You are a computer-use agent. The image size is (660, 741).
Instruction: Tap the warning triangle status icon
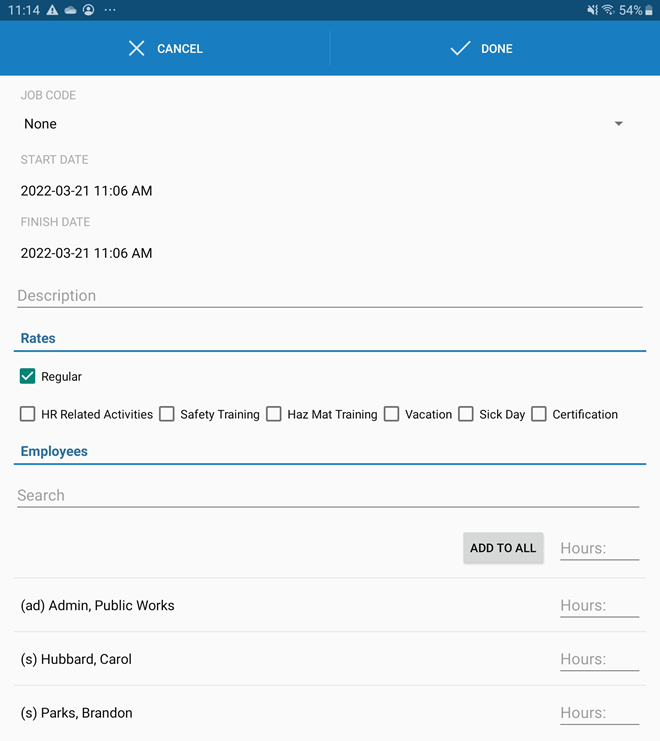pos(52,10)
